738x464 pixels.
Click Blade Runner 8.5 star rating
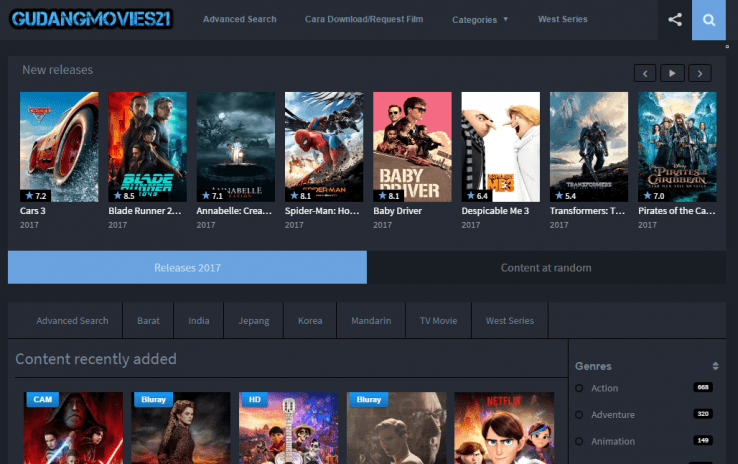124,195
